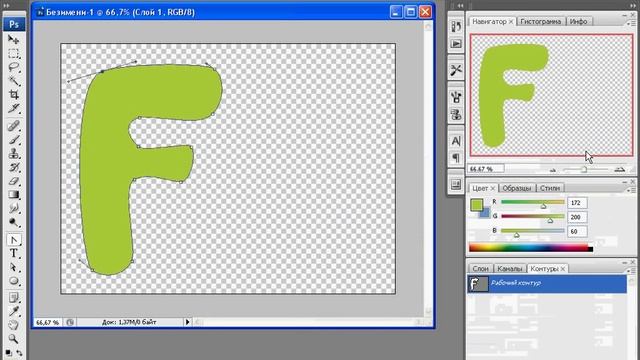Close the Цвет tab with its x

[493, 188]
